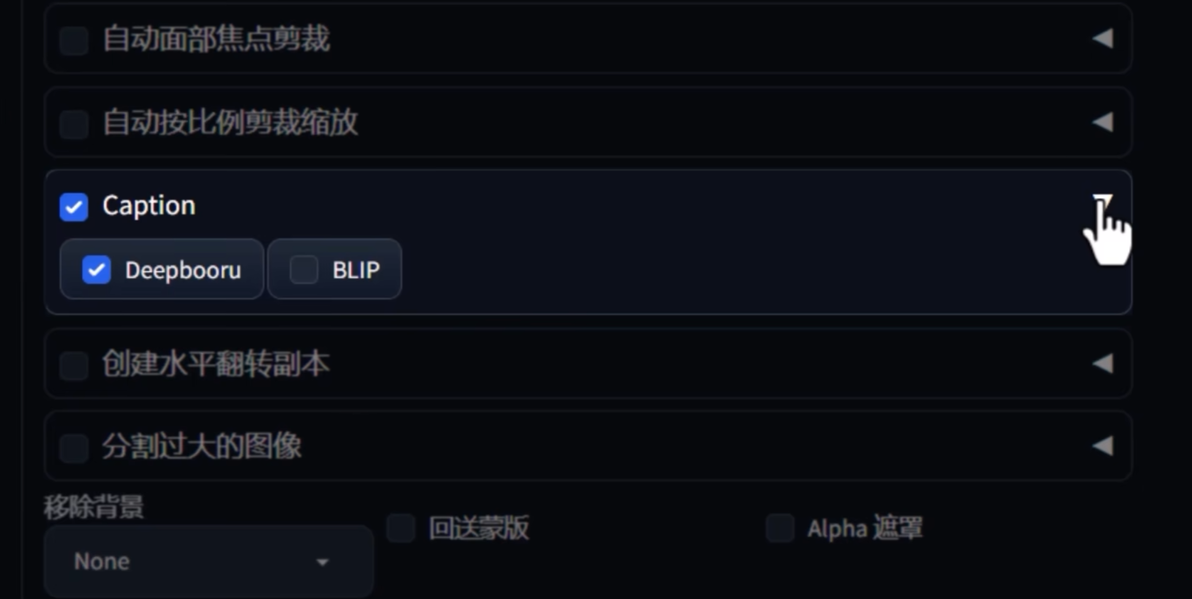Screen dimensions: 1192x599
Task: Uncheck the Deepbooru checkbox
Action: (x=97, y=270)
